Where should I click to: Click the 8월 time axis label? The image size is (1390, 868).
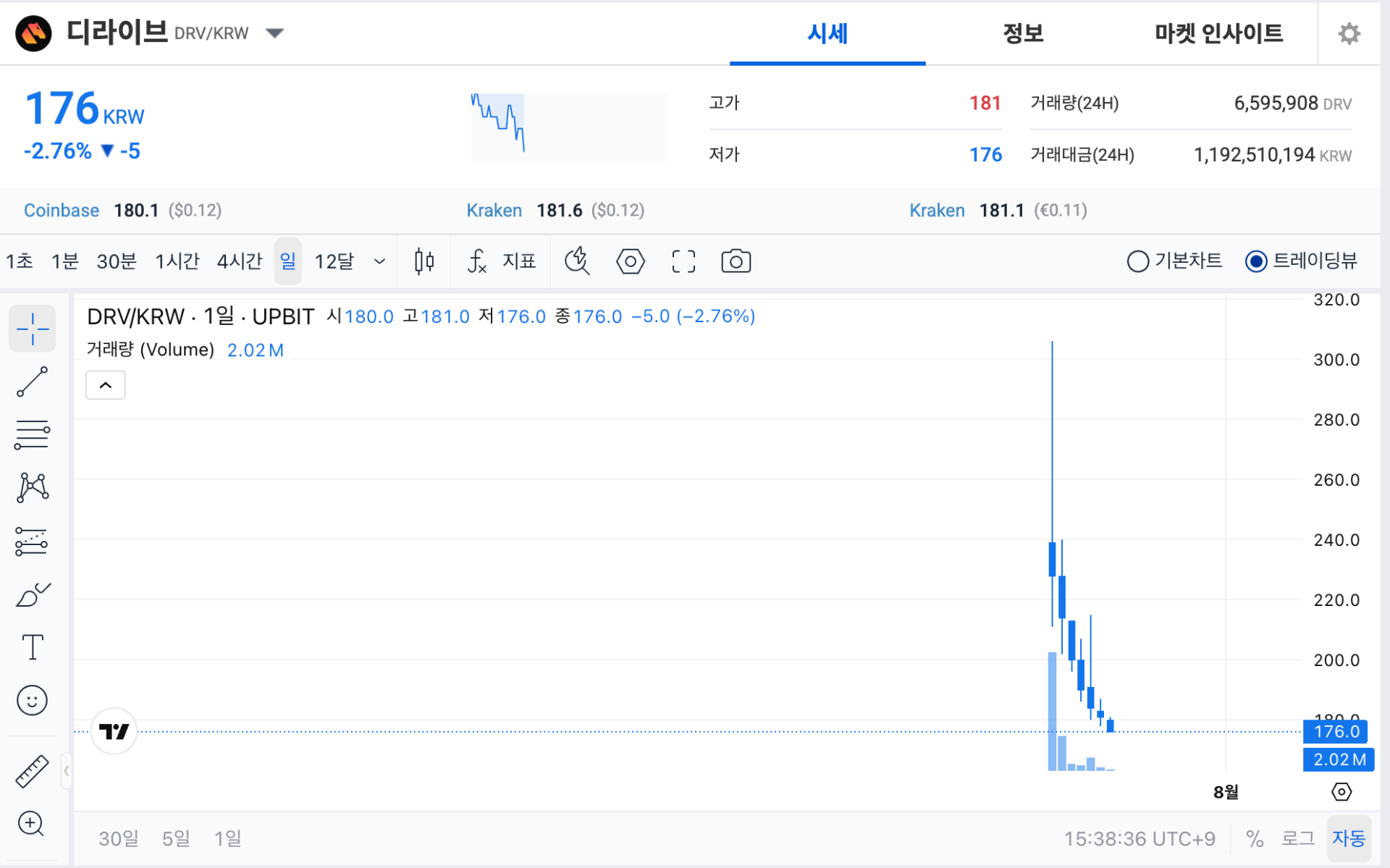tap(1226, 792)
